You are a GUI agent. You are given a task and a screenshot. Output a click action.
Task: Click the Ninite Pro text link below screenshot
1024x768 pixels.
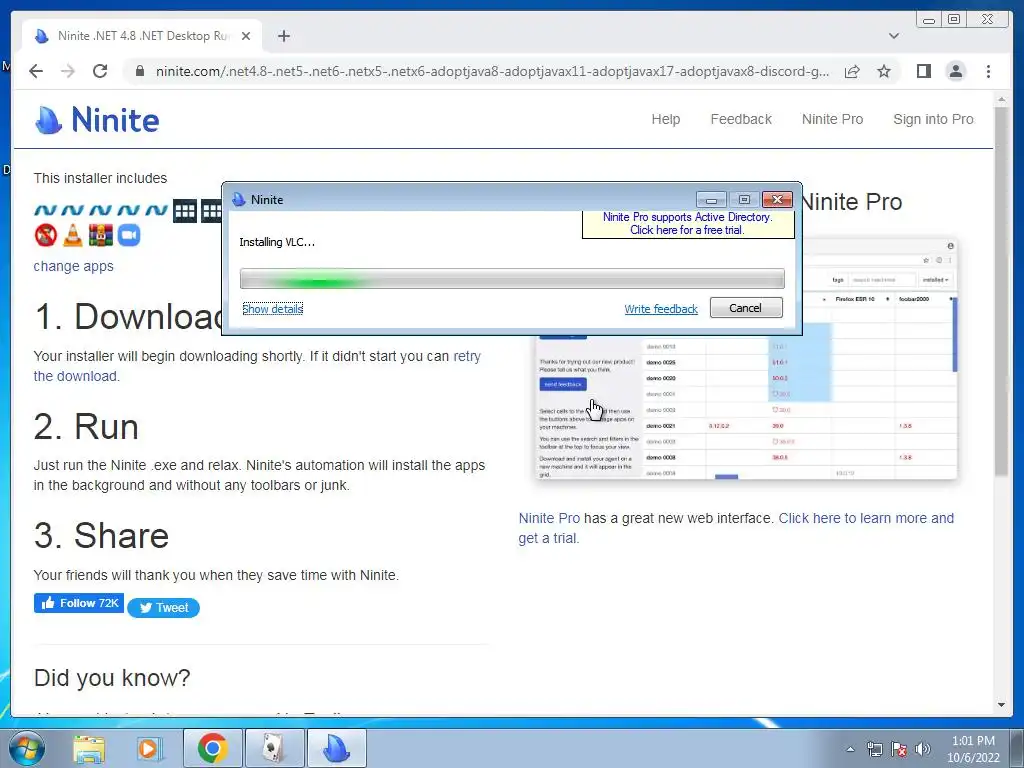tap(549, 519)
